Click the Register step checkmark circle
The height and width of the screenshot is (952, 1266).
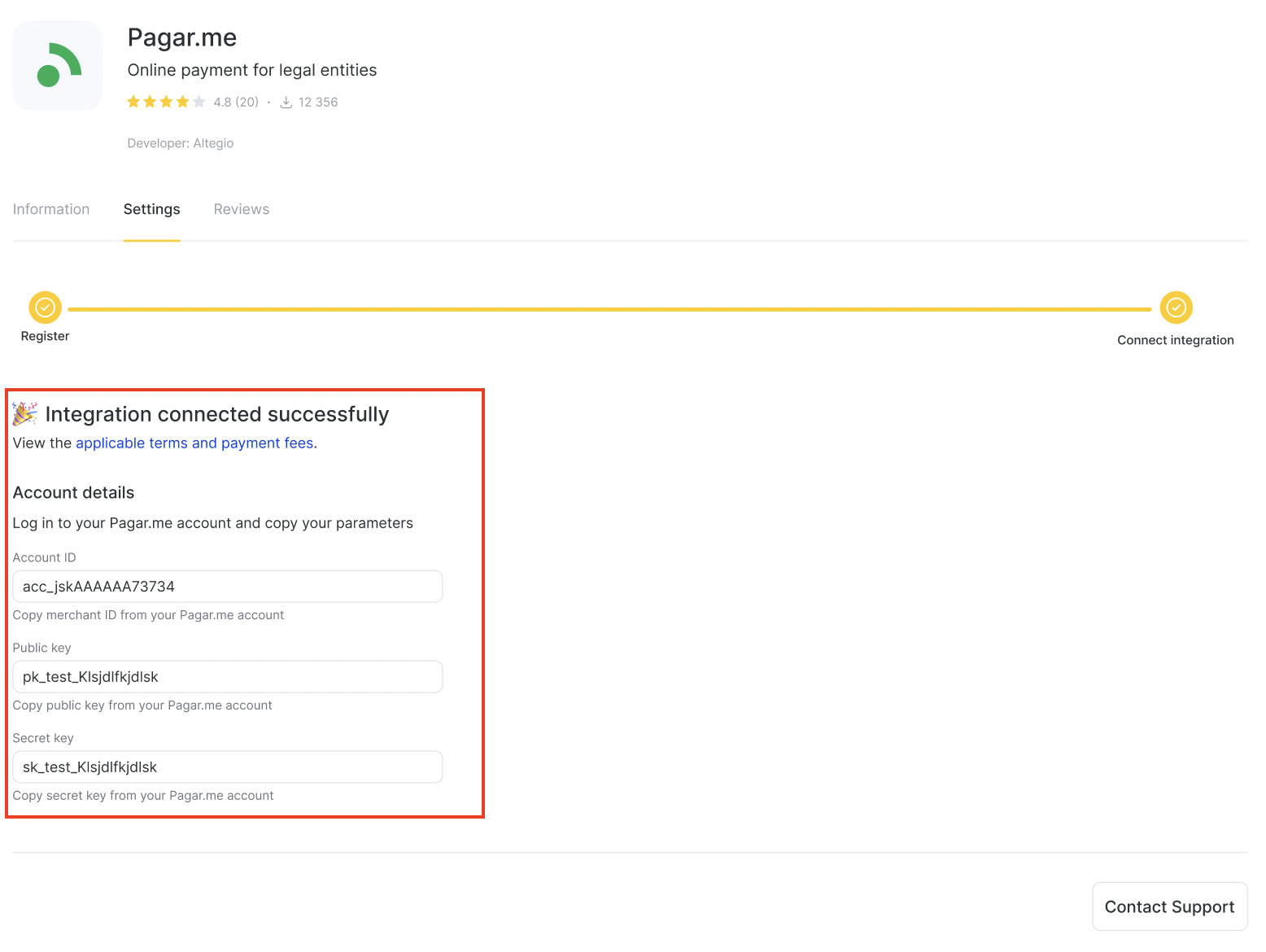click(46, 308)
